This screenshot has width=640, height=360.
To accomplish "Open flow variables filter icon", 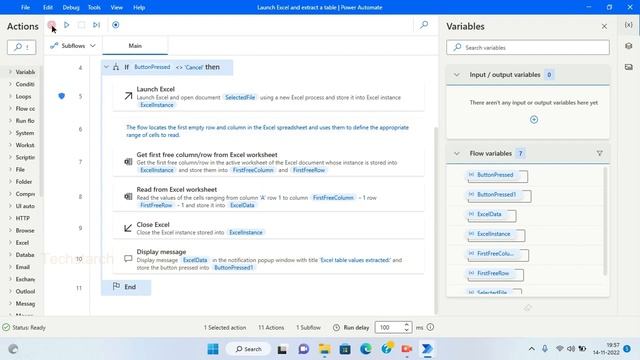I will click(x=600, y=153).
